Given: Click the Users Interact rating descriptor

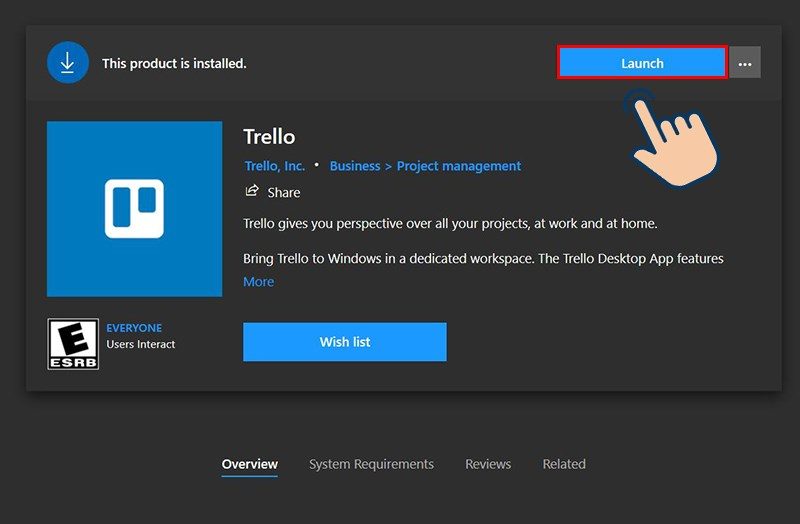Looking at the screenshot, I should (141, 344).
